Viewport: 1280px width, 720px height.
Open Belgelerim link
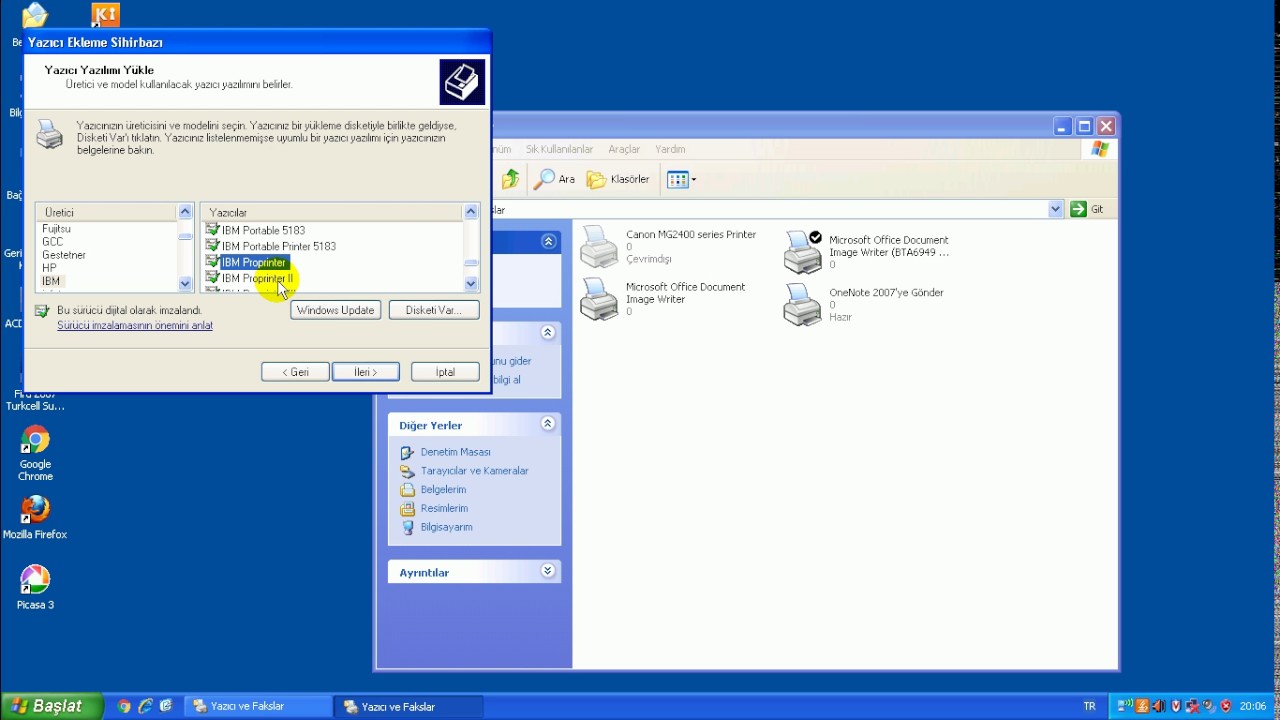click(x=443, y=490)
